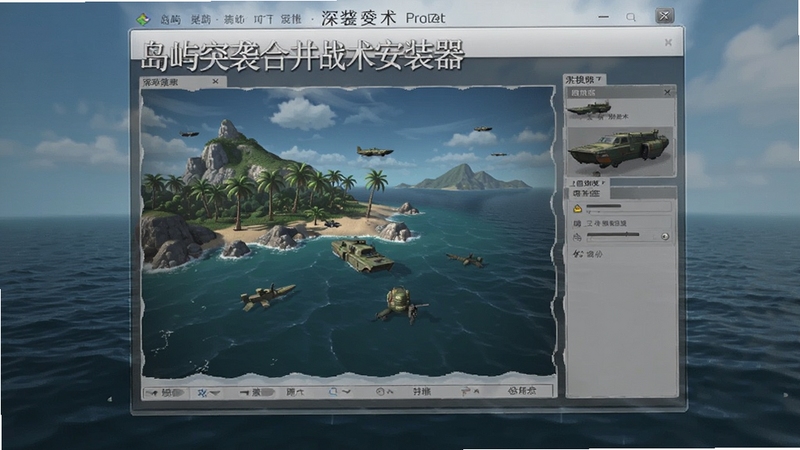Expand the caret beside the clock icon

[x=390, y=392]
